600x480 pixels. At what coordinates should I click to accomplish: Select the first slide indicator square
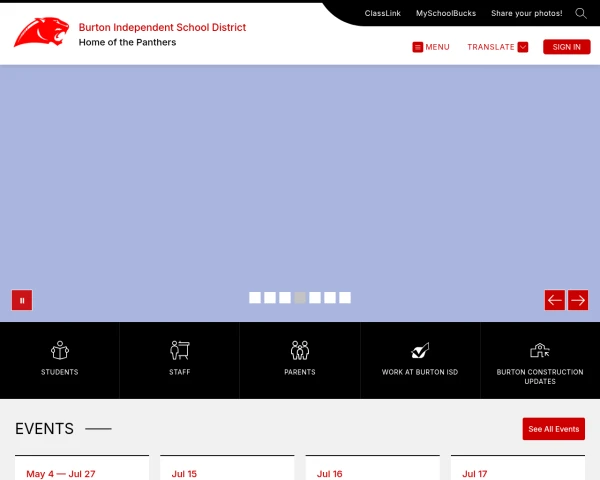255,297
